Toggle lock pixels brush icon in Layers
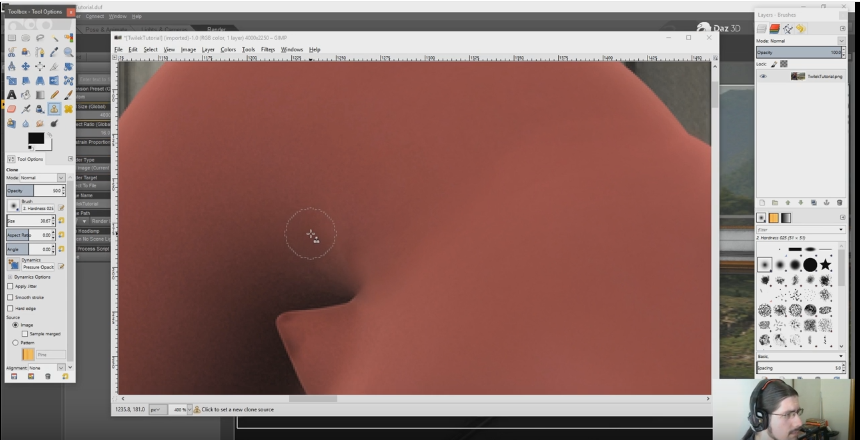This screenshot has width=860, height=440. [x=774, y=64]
